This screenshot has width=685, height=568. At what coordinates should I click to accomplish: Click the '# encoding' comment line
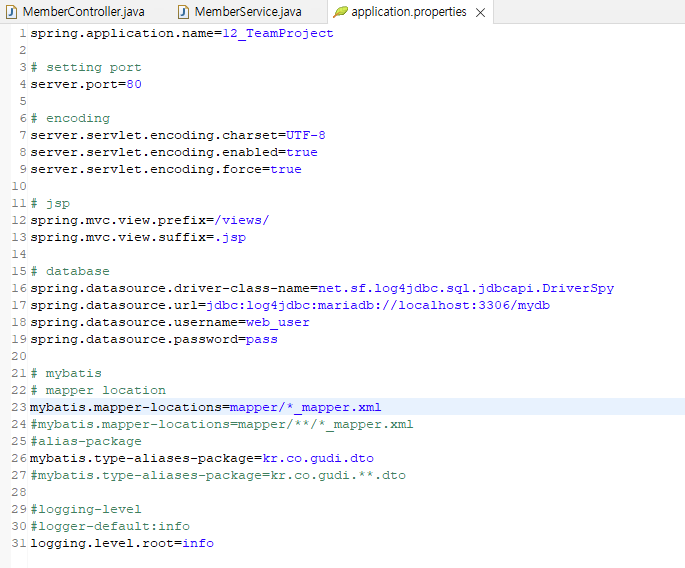(x=70, y=118)
